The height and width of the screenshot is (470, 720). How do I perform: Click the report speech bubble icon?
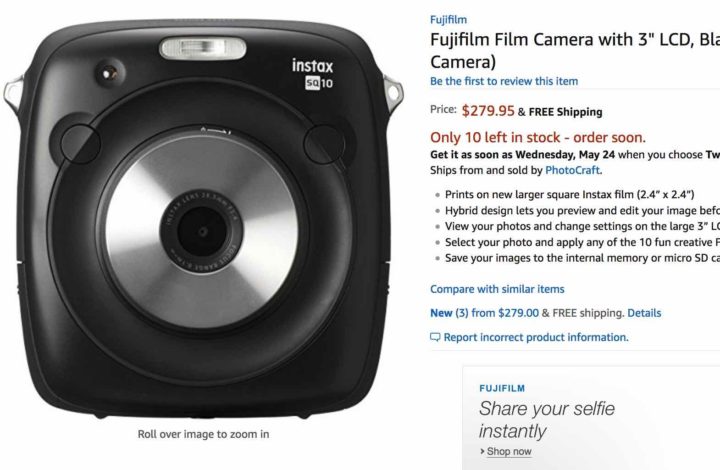tap(435, 337)
